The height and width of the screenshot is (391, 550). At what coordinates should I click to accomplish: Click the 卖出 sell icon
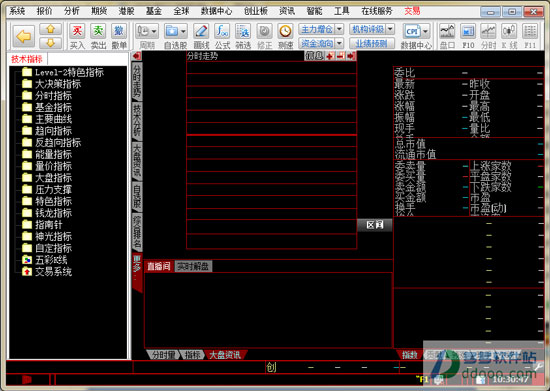point(98,31)
